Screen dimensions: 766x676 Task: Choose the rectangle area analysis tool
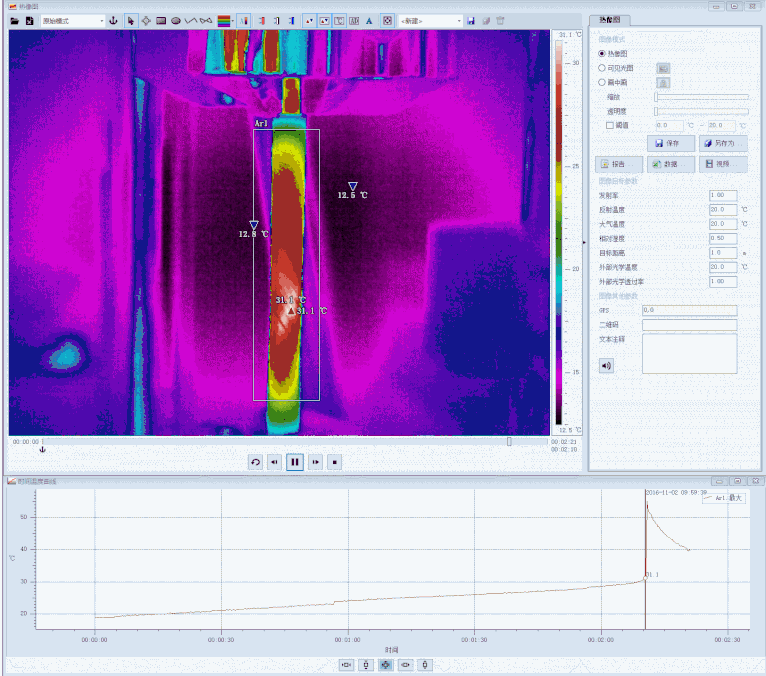161,21
